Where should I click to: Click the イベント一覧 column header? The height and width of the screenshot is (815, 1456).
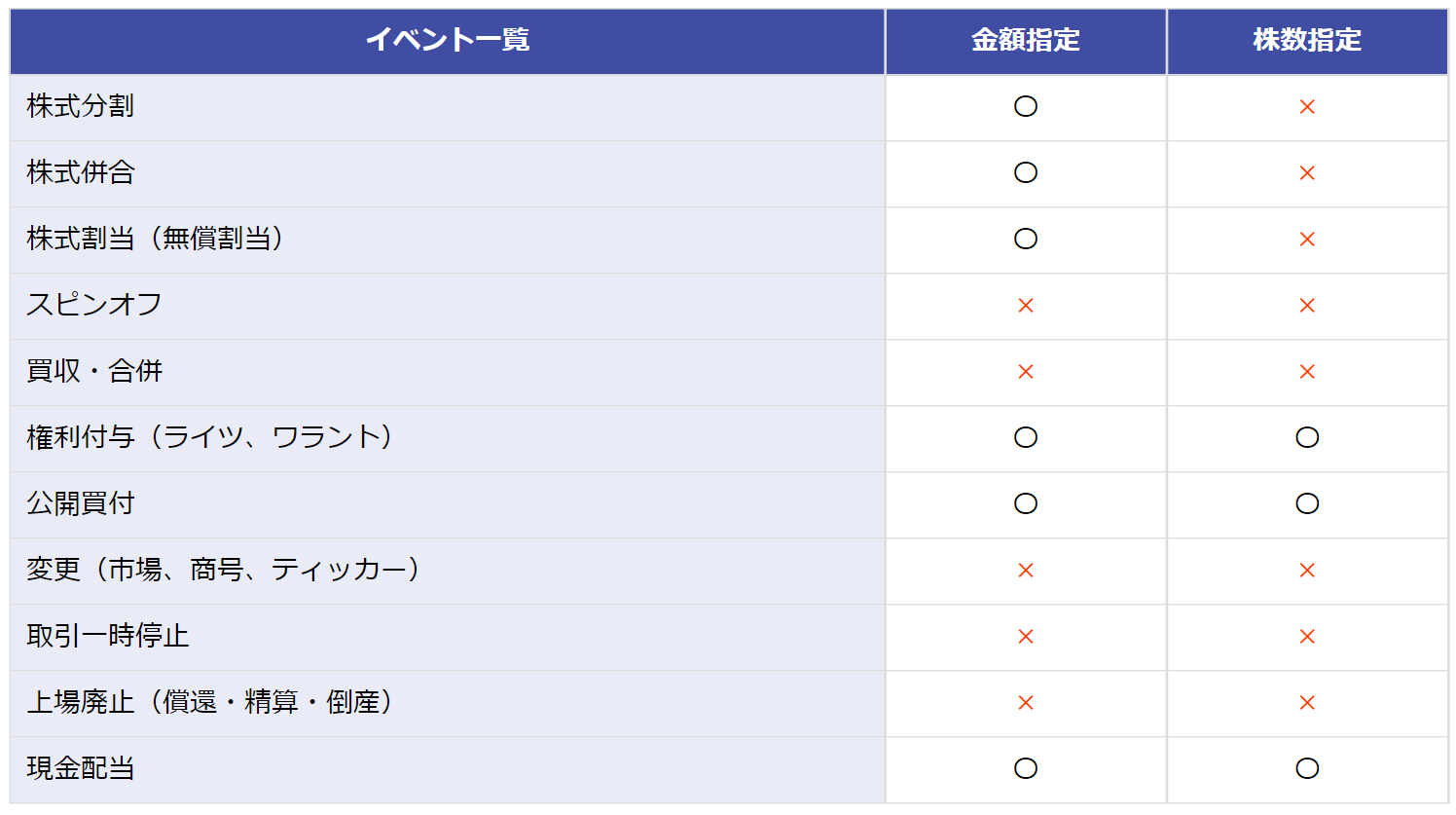[448, 40]
